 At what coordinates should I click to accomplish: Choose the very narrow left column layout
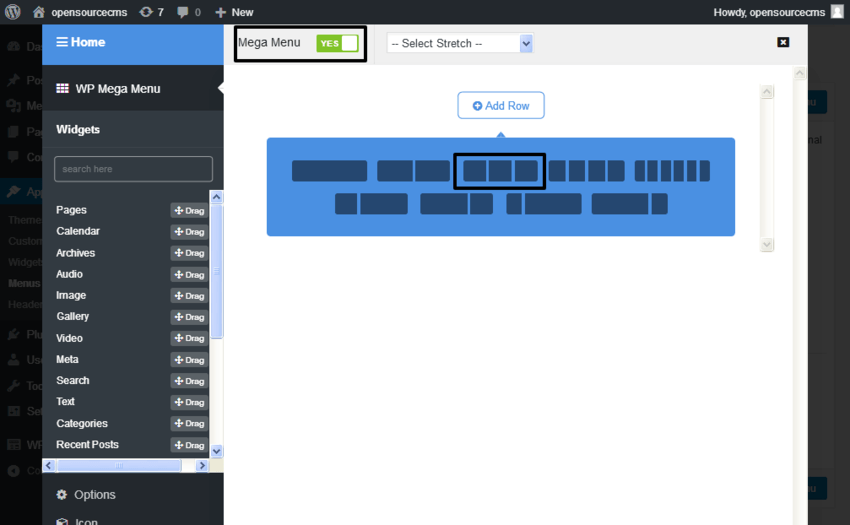(544, 204)
